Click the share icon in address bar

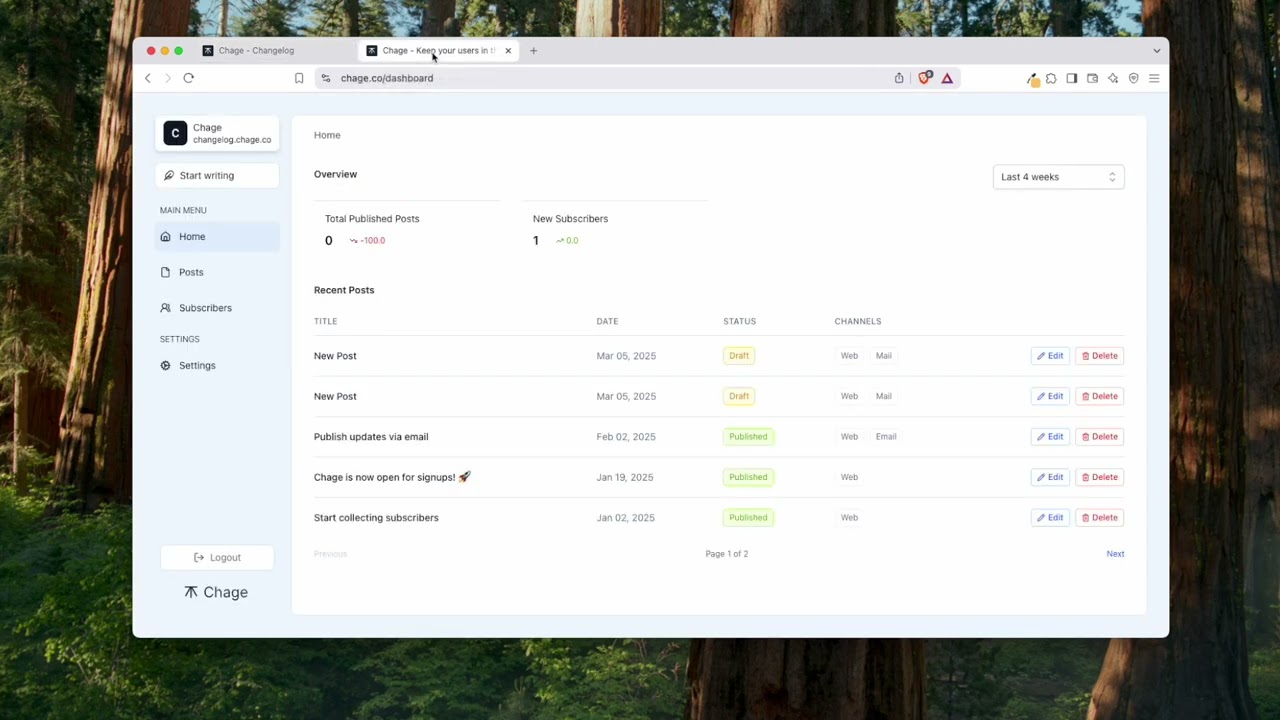coord(899,78)
